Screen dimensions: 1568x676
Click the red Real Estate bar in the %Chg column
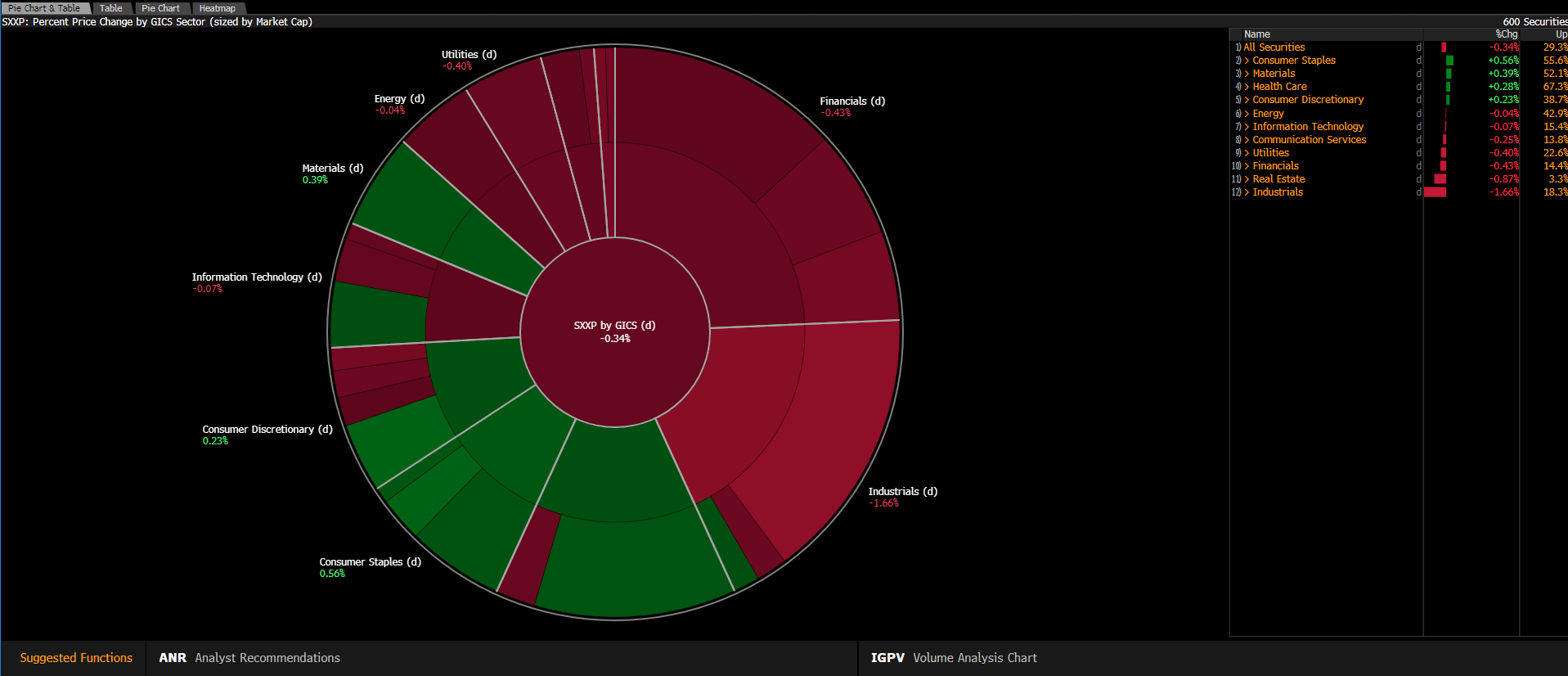pos(1440,179)
